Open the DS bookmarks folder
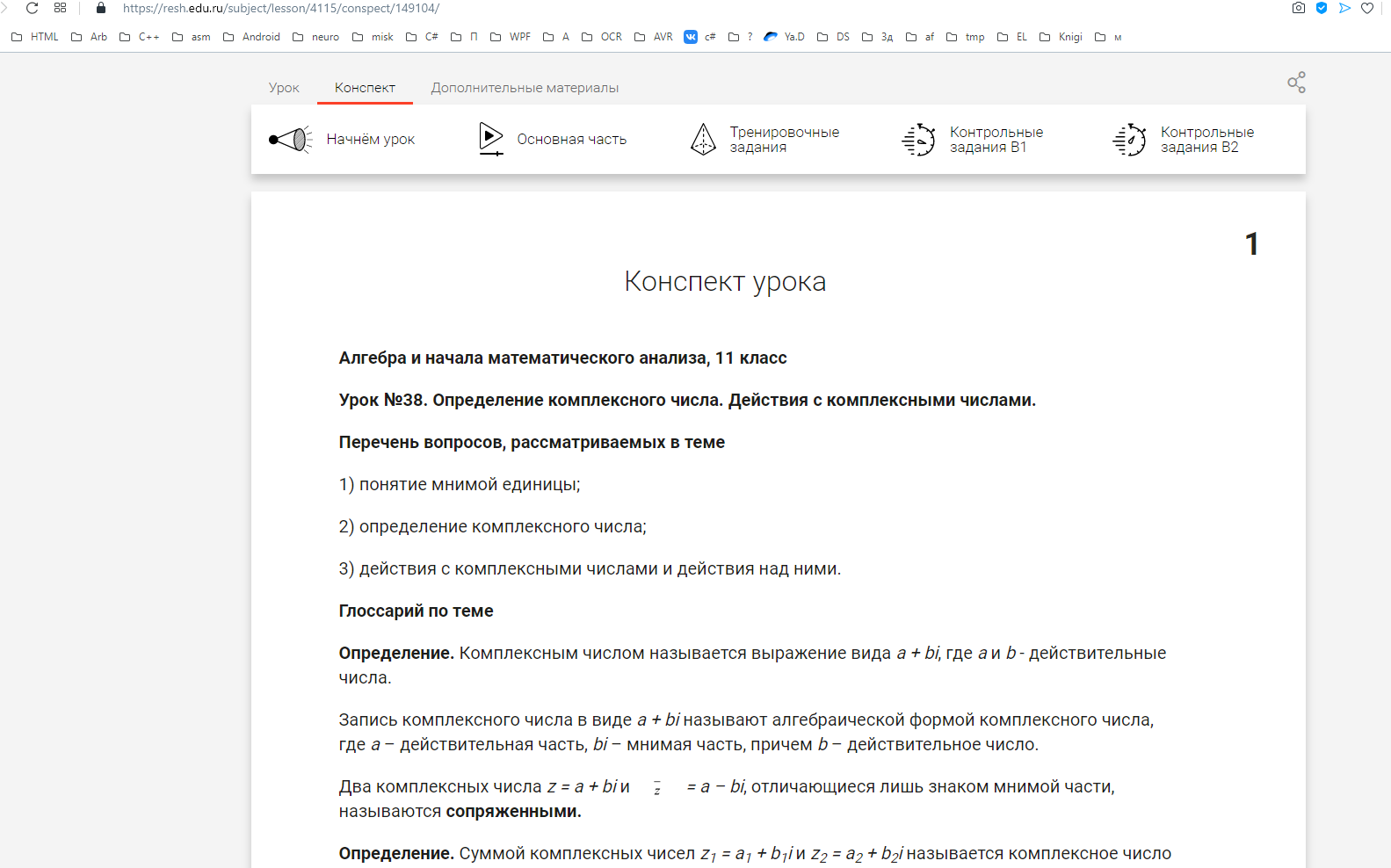Screen dimensions: 1391x868 coord(833,37)
